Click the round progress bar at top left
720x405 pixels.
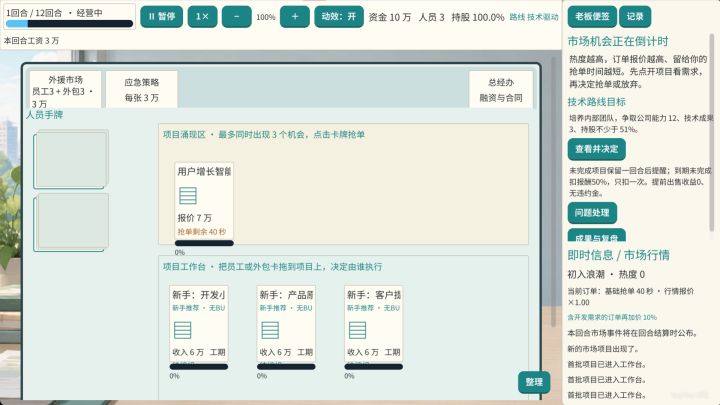click(69, 23)
